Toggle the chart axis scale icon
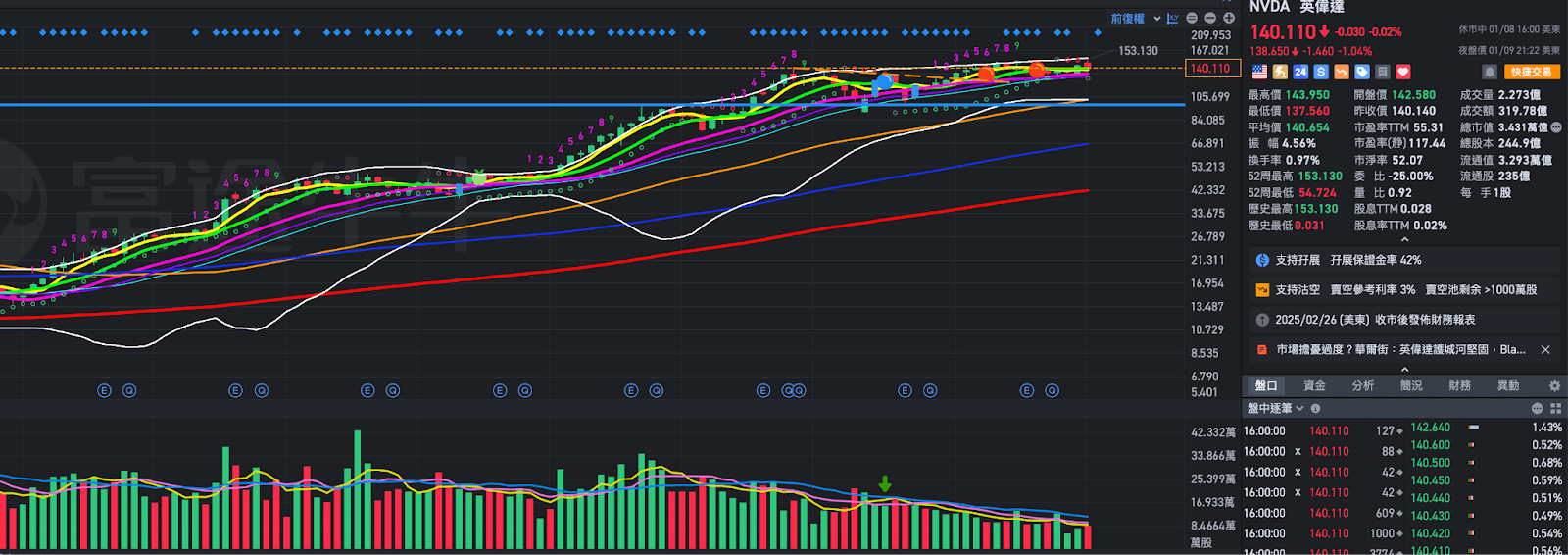 pyautogui.click(x=1173, y=18)
